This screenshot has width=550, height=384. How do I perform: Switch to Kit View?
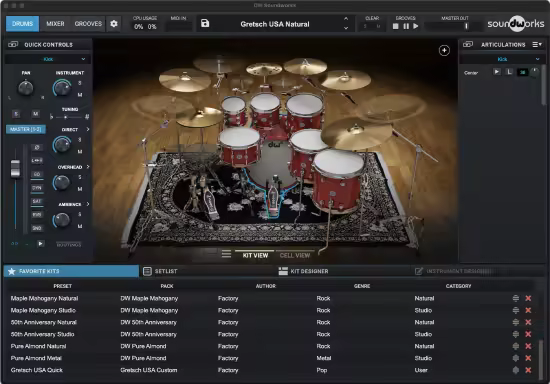pyautogui.click(x=255, y=255)
